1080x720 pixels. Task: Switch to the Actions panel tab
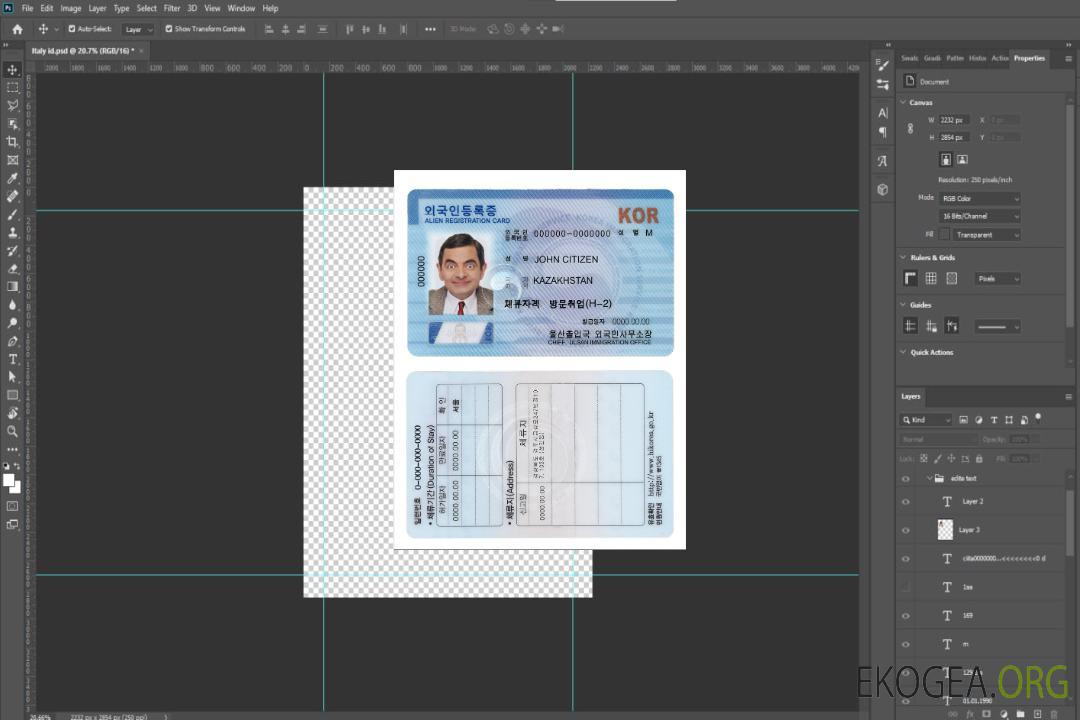pyautogui.click(x=999, y=58)
